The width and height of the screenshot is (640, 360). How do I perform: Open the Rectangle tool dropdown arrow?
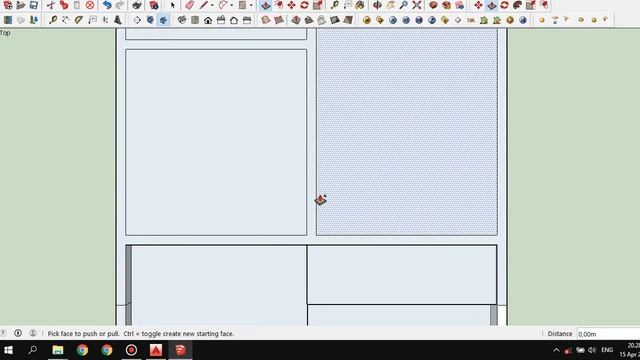coord(251,5)
